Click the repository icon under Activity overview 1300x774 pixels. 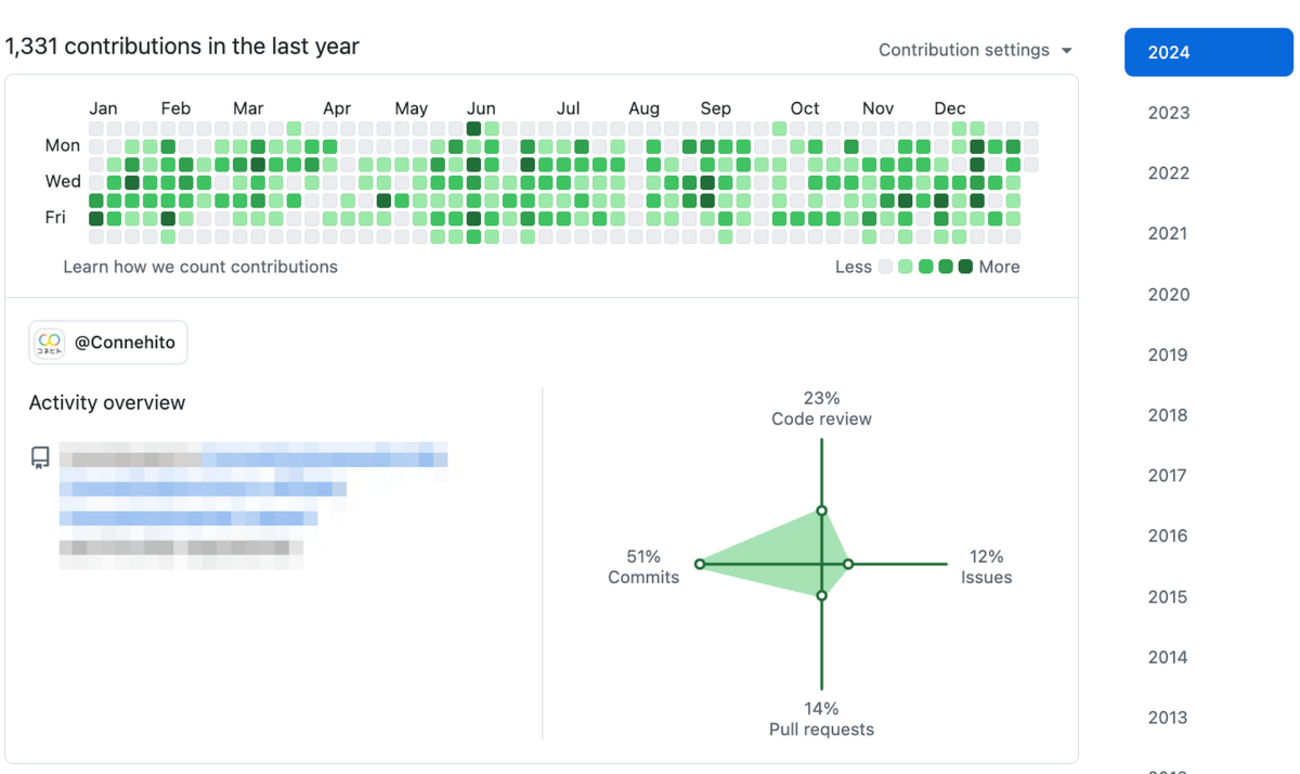(40, 458)
